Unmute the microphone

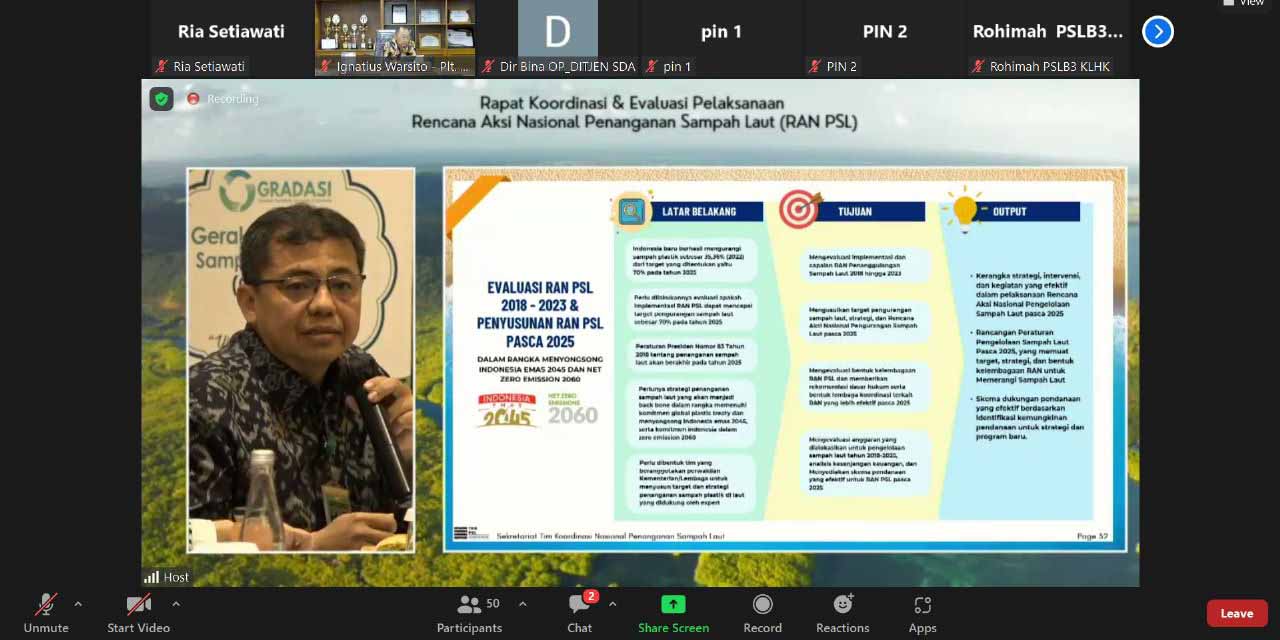pos(46,612)
